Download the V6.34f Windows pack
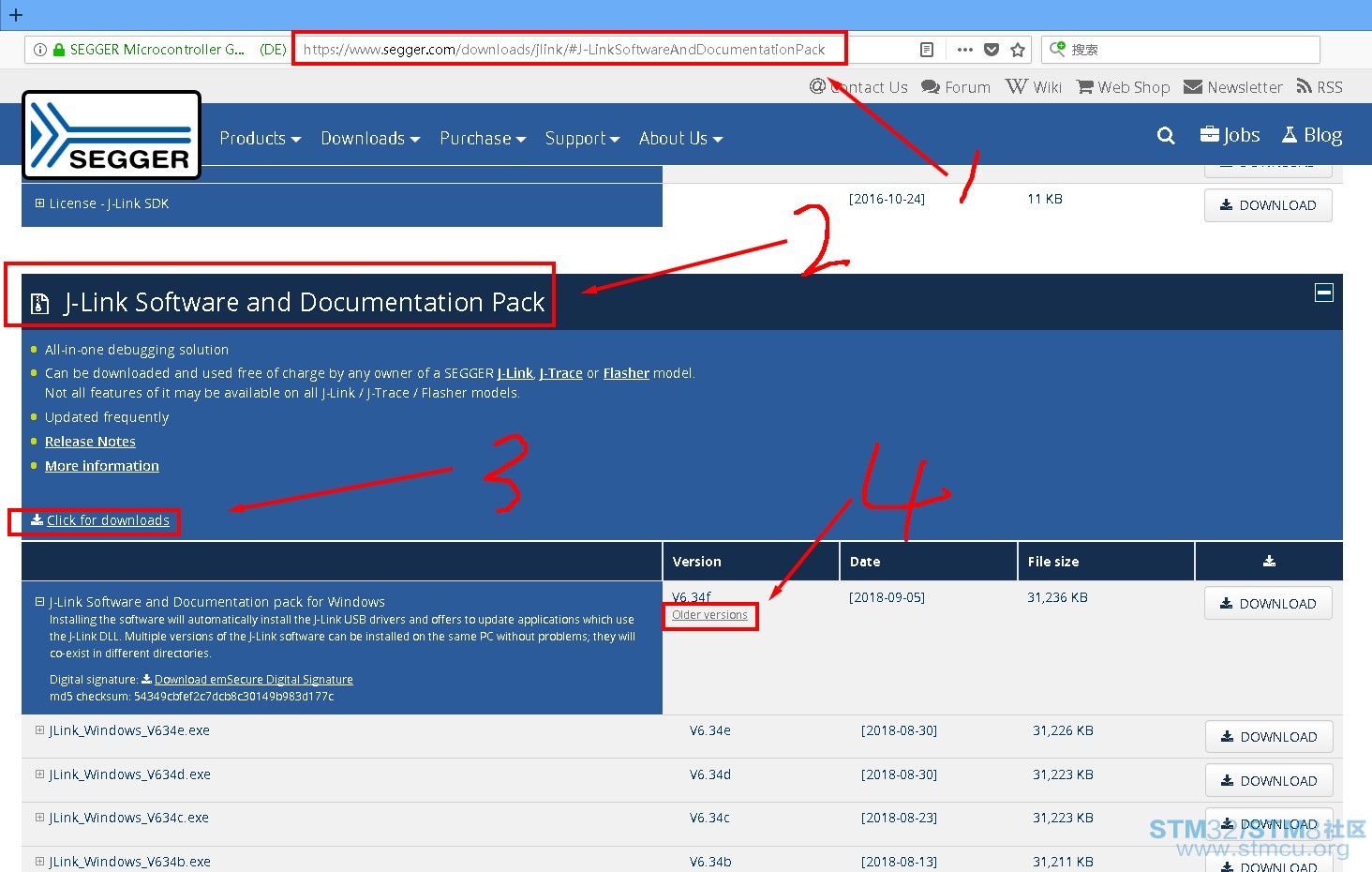Viewport: 1372px width, 872px height. pyautogui.click(x=1268, y=604)
